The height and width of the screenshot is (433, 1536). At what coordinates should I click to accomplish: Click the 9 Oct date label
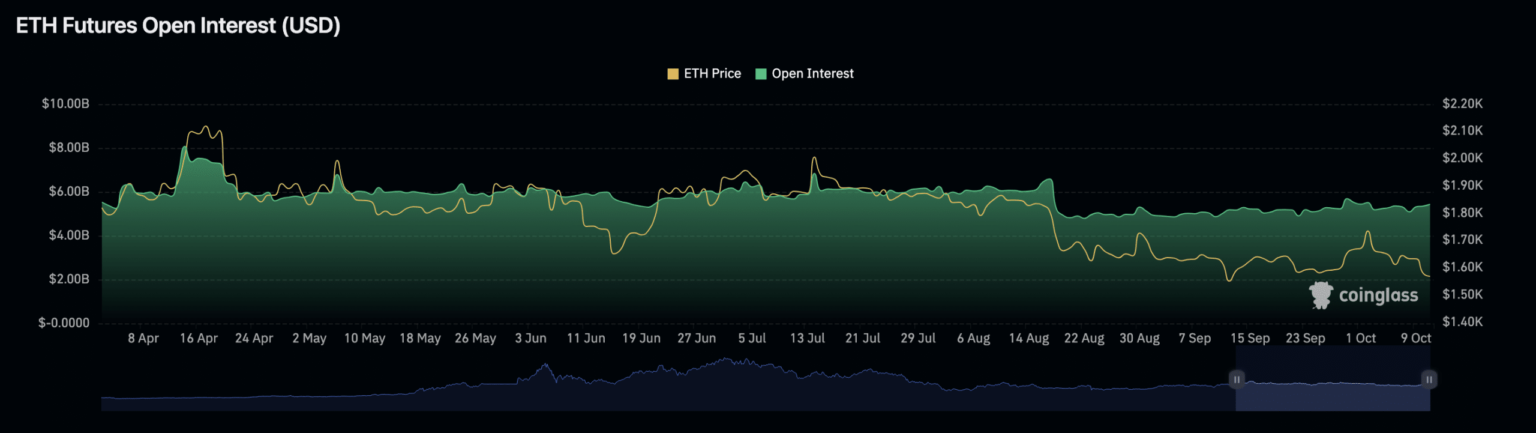(1415, 339)
